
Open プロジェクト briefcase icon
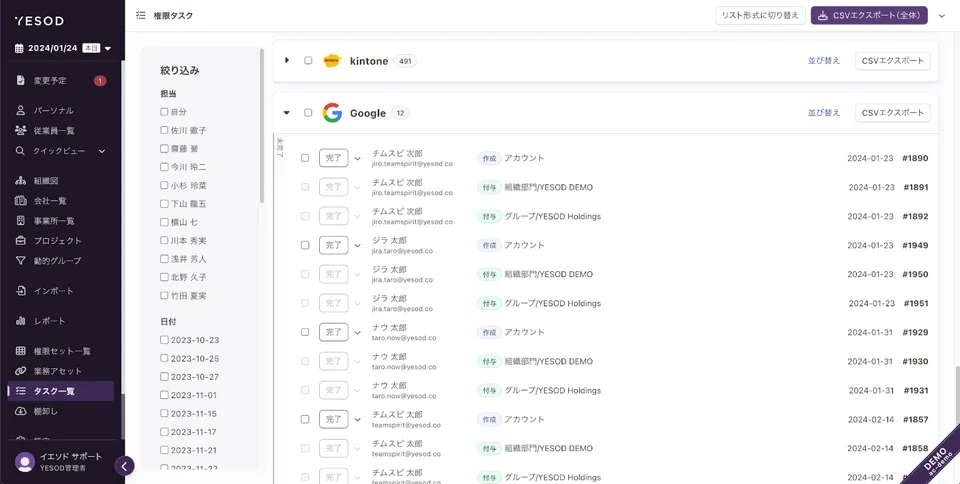click(x=21, y=240)
